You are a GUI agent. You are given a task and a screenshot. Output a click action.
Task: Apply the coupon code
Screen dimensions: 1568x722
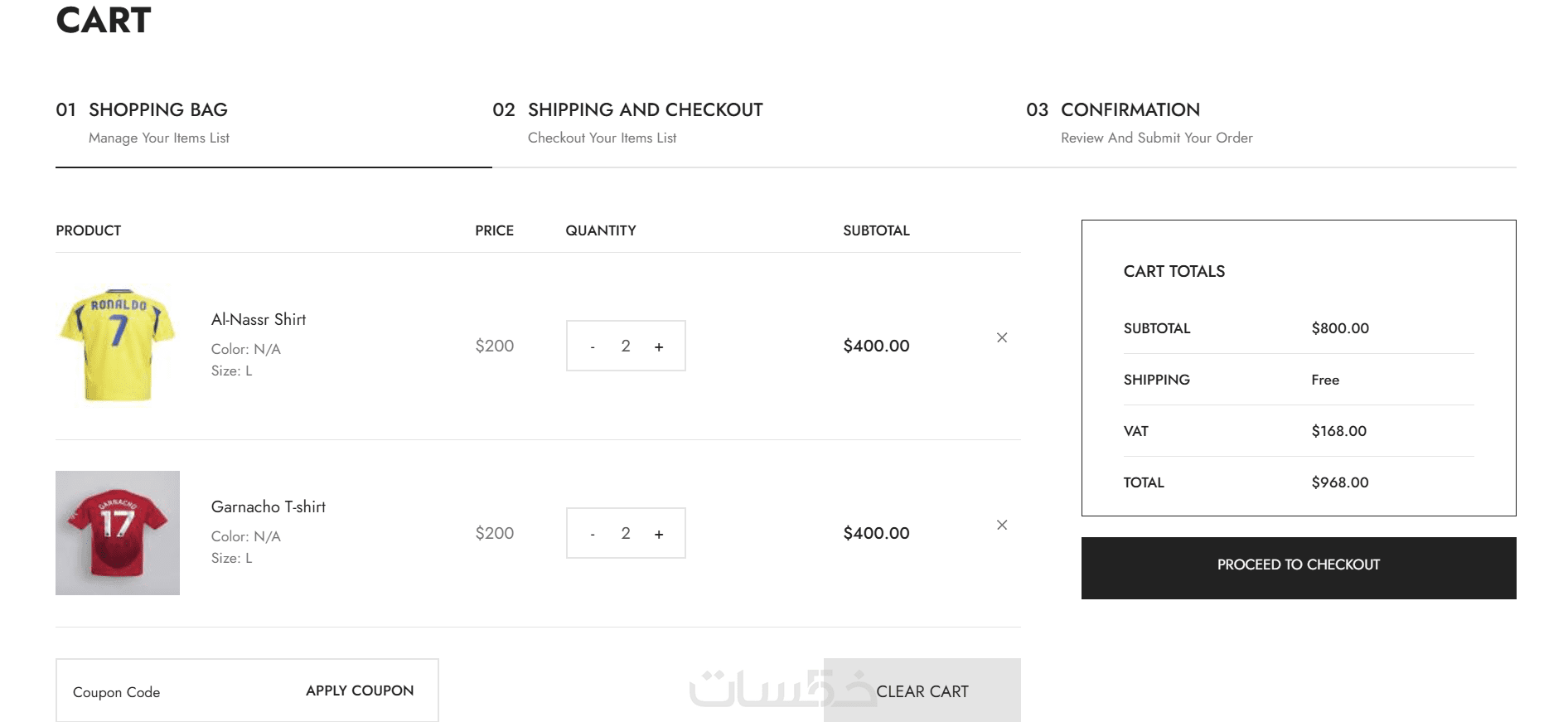[360, 691]
